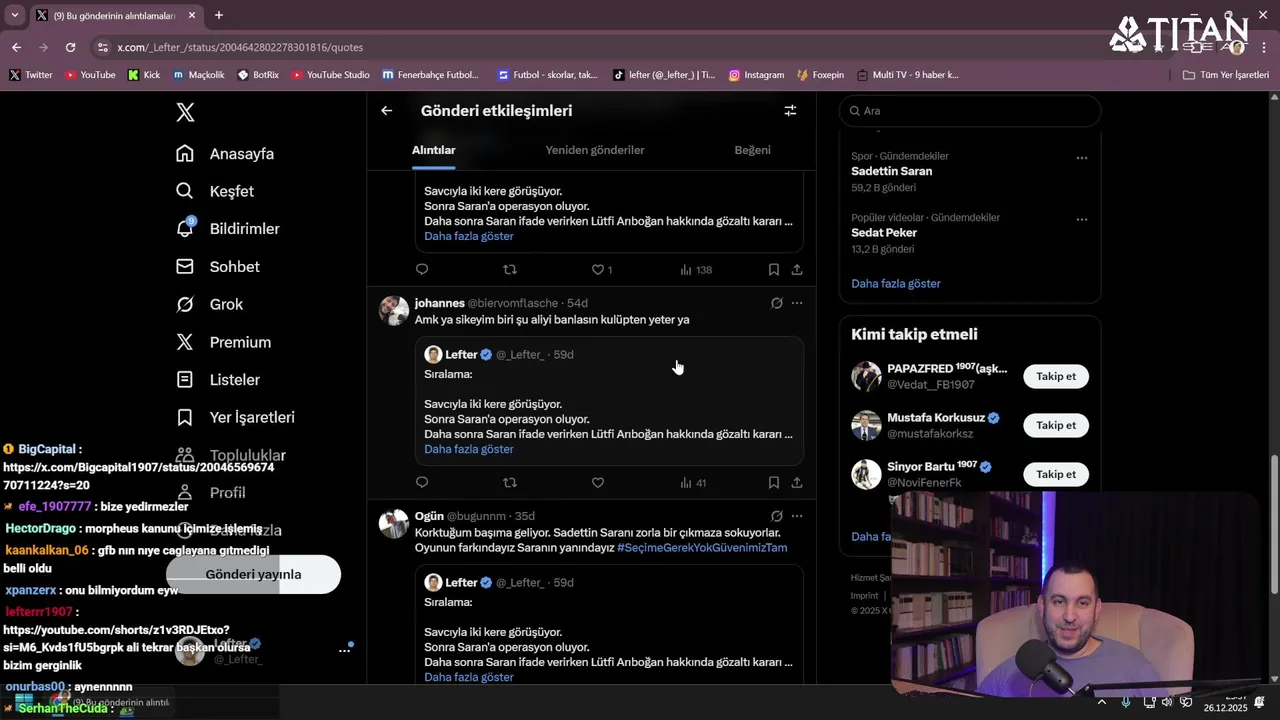Open more options on Ogün post
Viewport: 1280px width, 720px height.
[x=797, y=516]
